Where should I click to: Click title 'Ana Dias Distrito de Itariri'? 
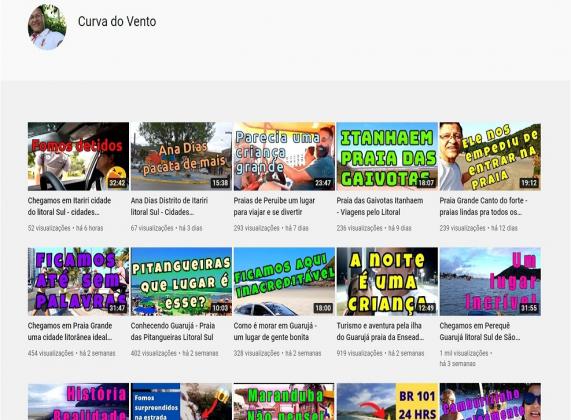(x=169, y=206)
